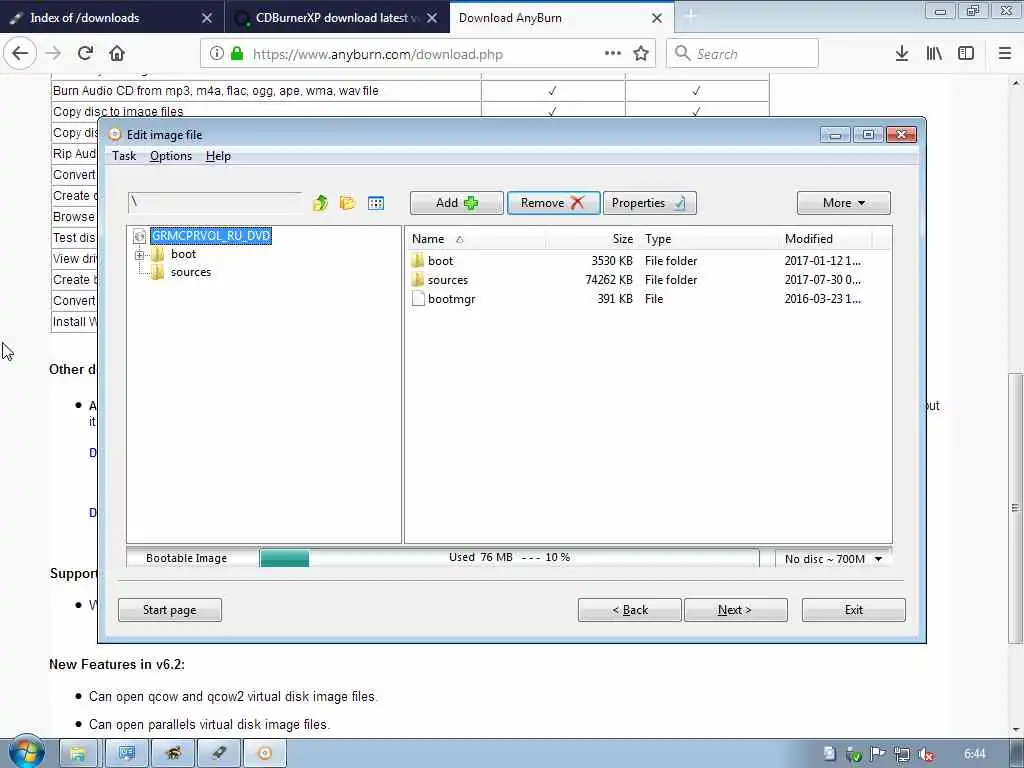The width and height of the screenshot is (1024, 768).
Task: Click AnyBurn disc icon in taskbar
Action: (264, 754)
